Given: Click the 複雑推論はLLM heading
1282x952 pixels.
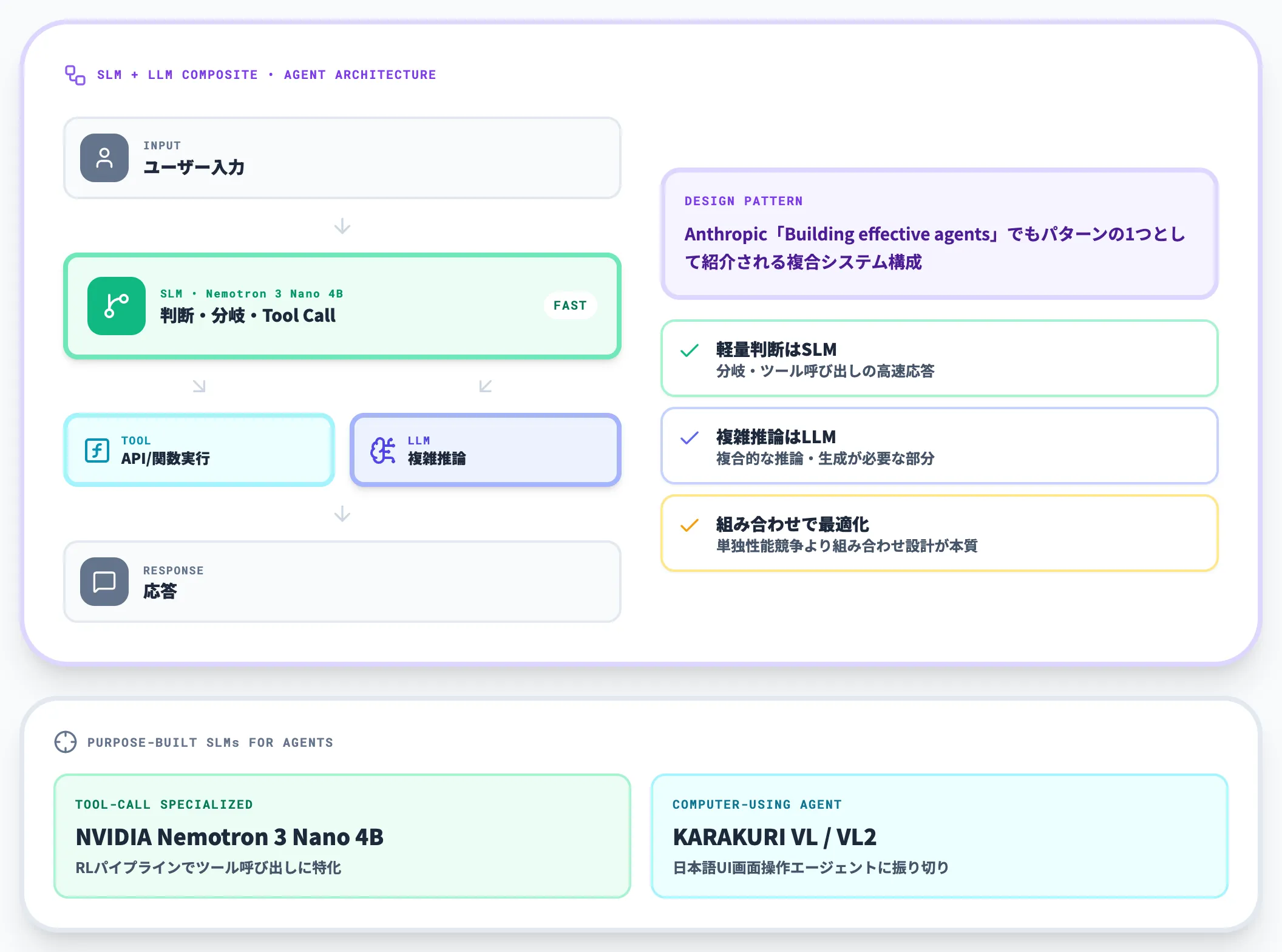Looking at the screenshot, I should click(x=776, y=437).
